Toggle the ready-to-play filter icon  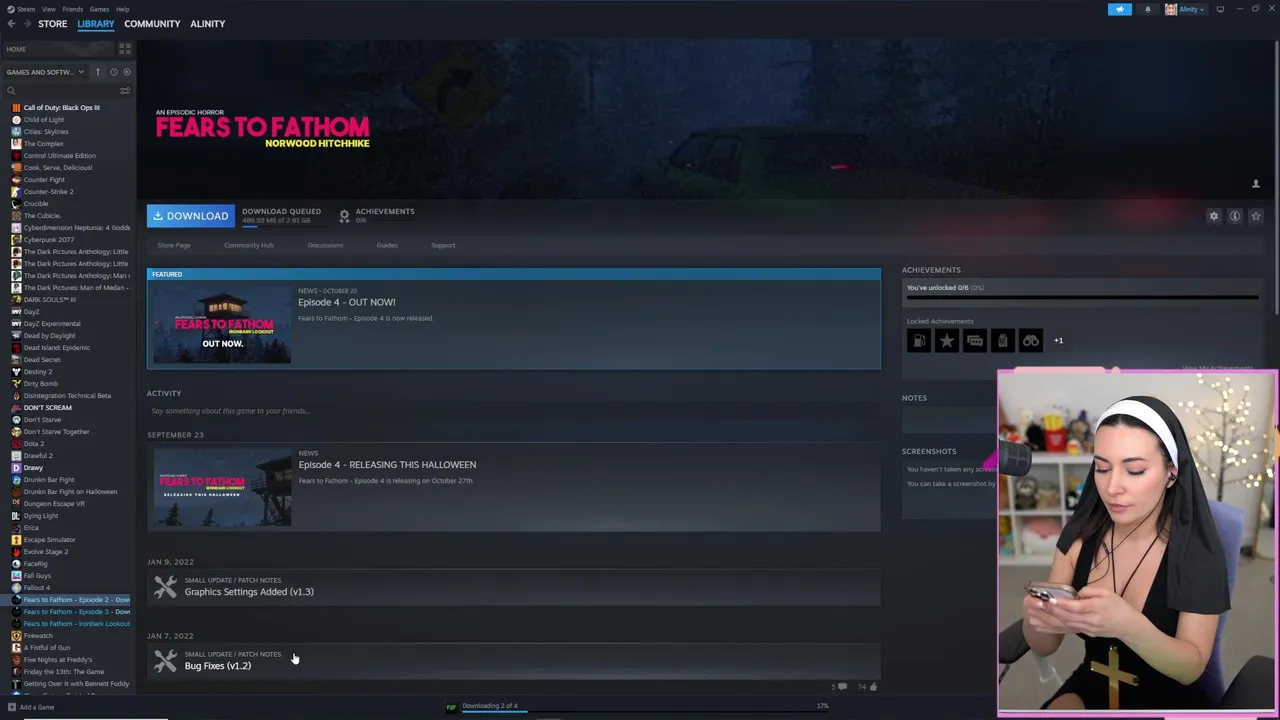(x=126, y=72)
